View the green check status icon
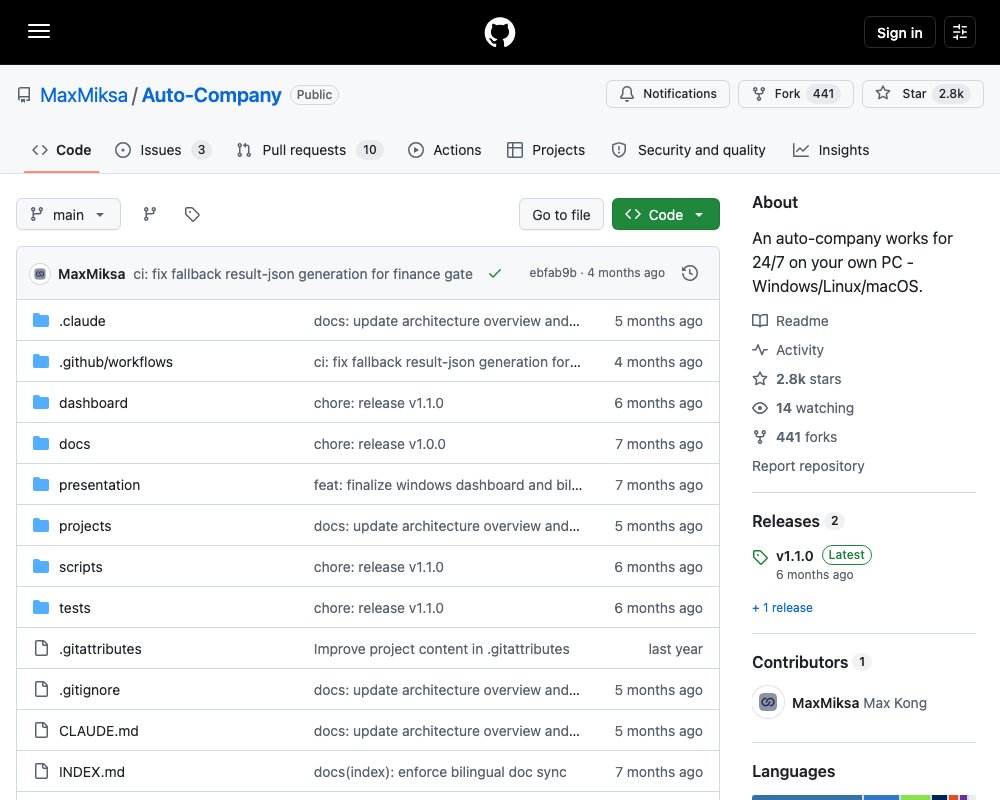This screenshot has height=800, width=1000. point(495,274)
